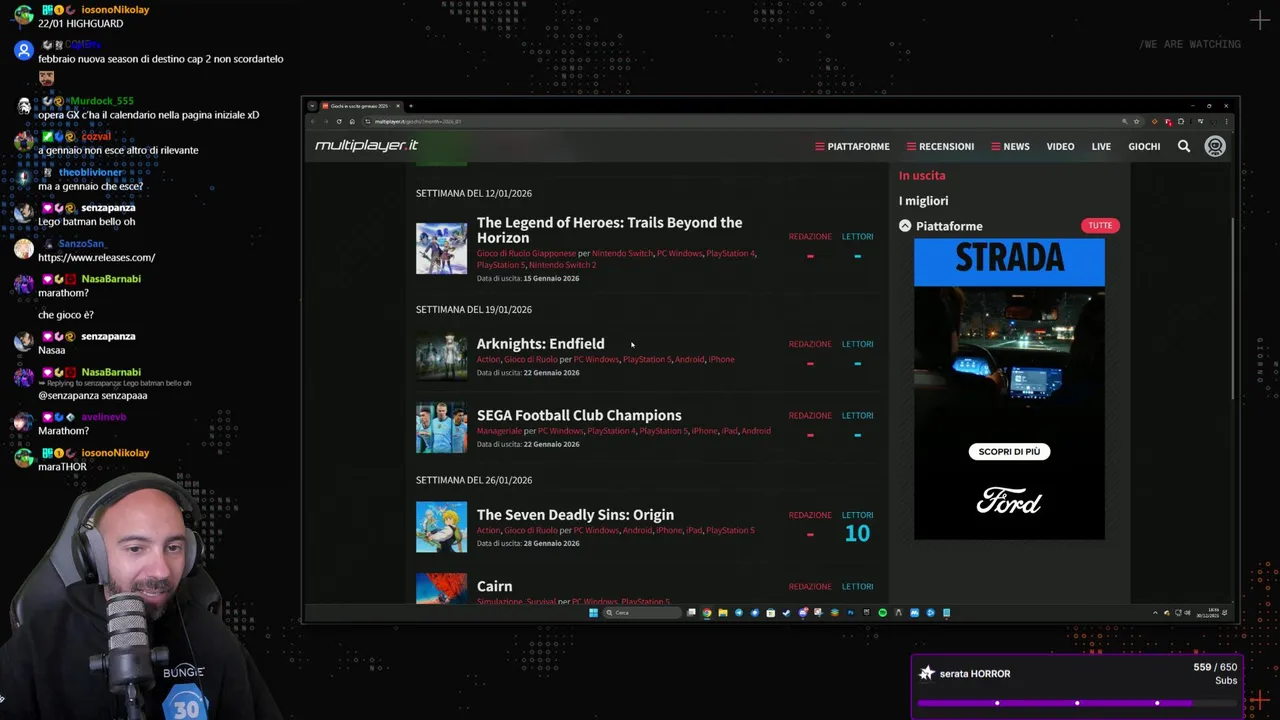Go to the LIVE section
Image resolution: width=1280 pixels, height=720 pixels.
point(1101,146)
